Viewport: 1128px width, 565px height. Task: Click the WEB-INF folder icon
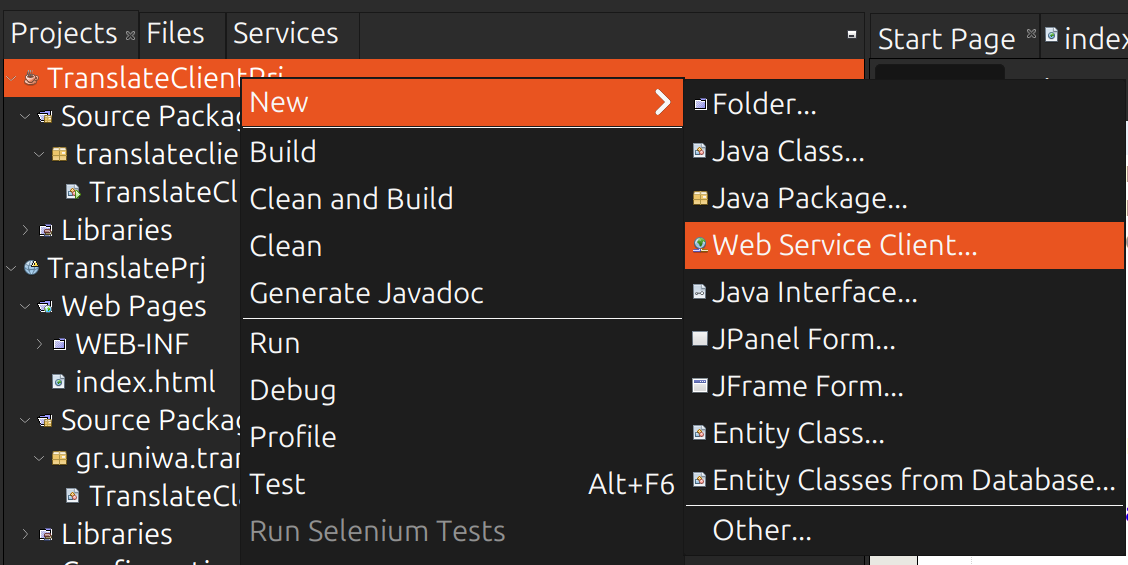coord(60,345)
